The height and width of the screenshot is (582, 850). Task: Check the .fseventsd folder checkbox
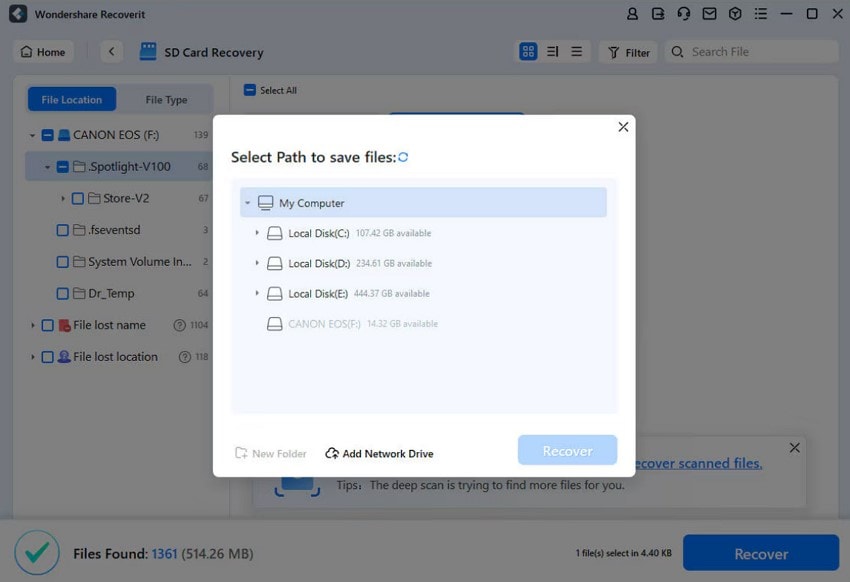point(63,230)
